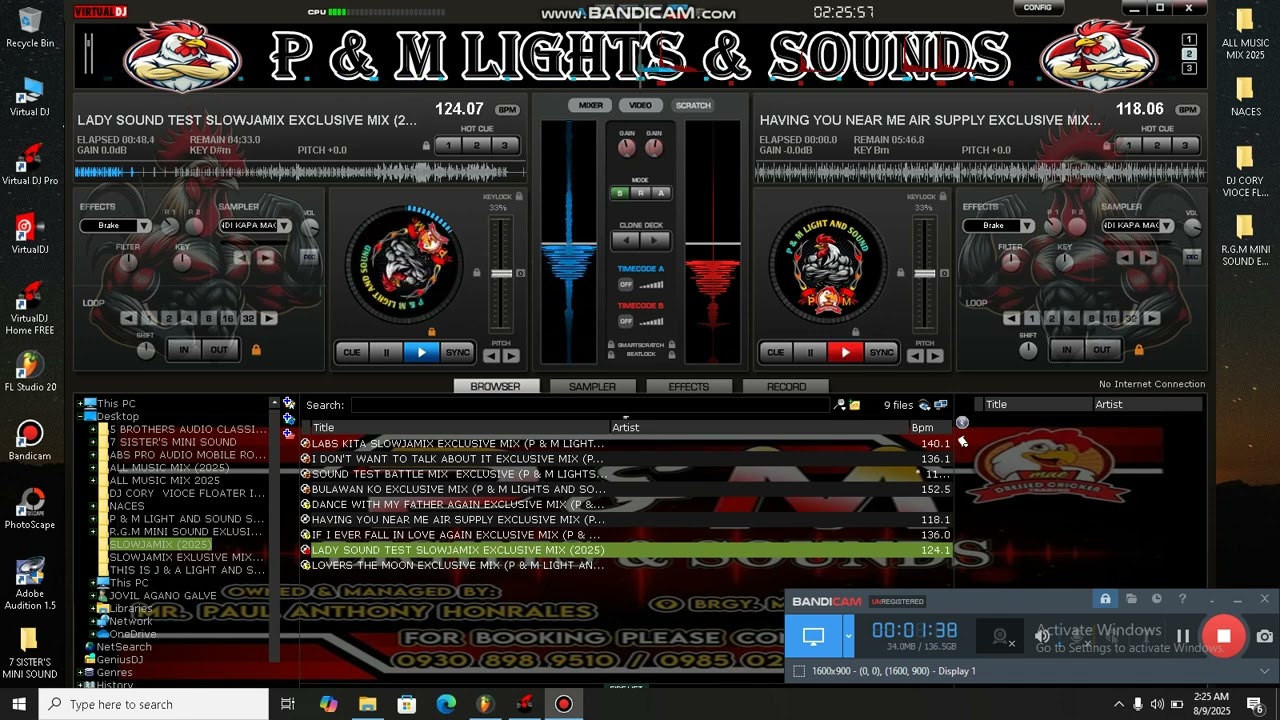Sync the right deck tempo

pos(881,352)
